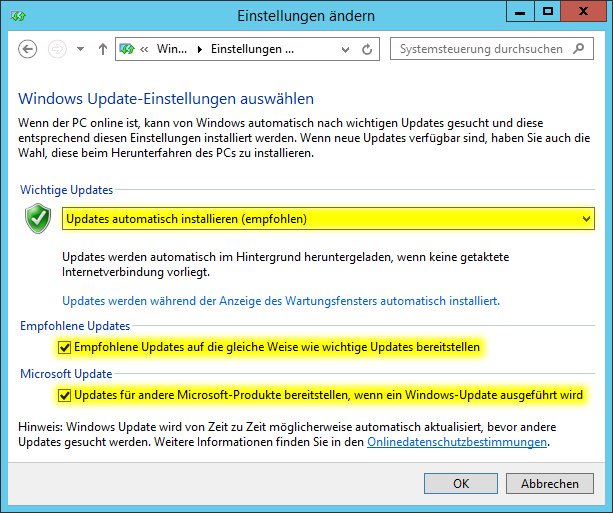This screenshot has width=613, height=513.
Task: Click the 'Einstellungen ...' breadcrumb segment
Action: [x=252, y=49]
